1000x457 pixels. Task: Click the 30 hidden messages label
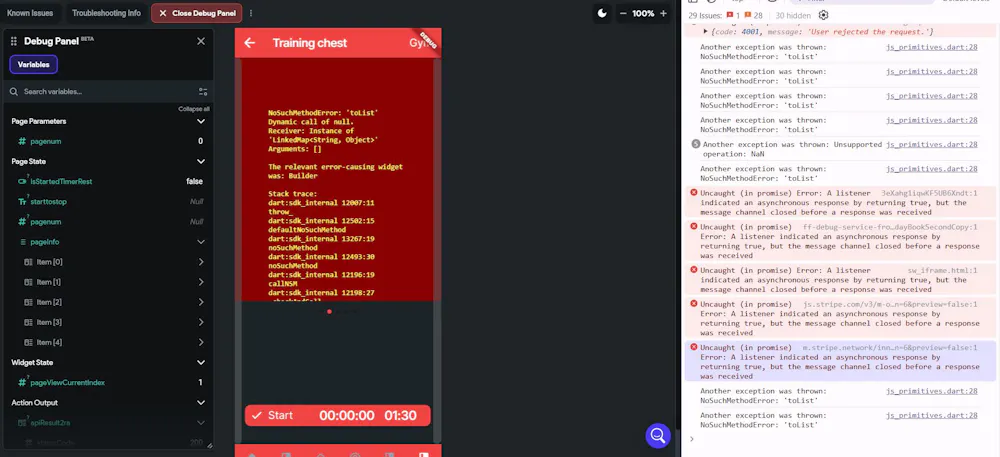click(793, 15)
